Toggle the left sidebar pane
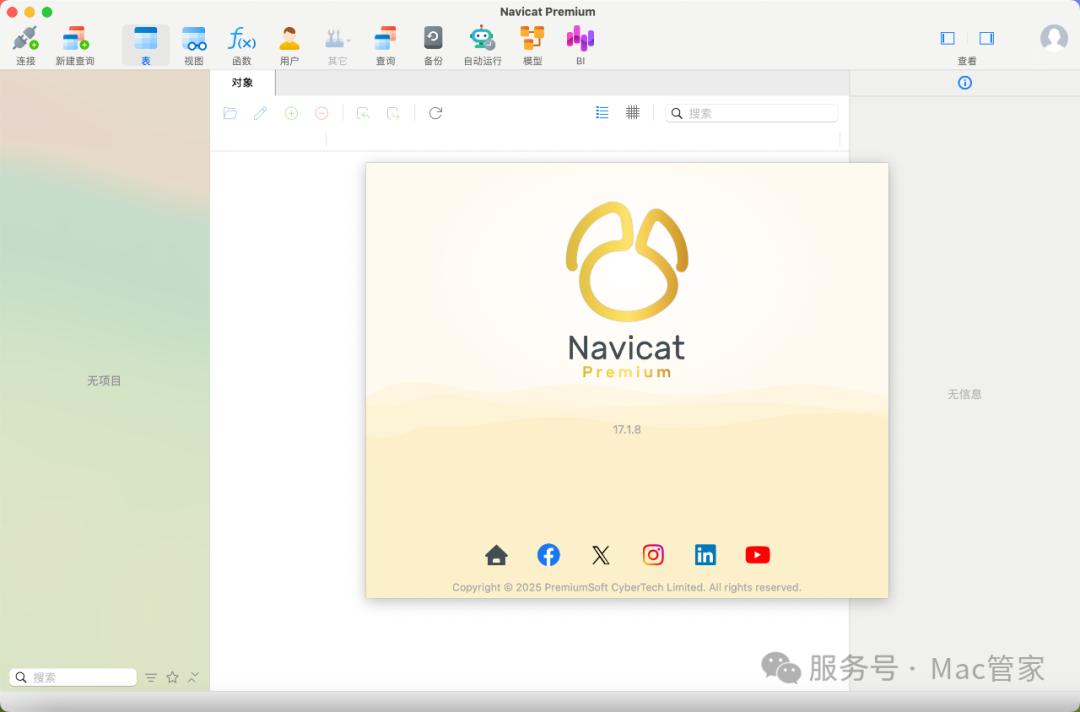 (948, 38)
